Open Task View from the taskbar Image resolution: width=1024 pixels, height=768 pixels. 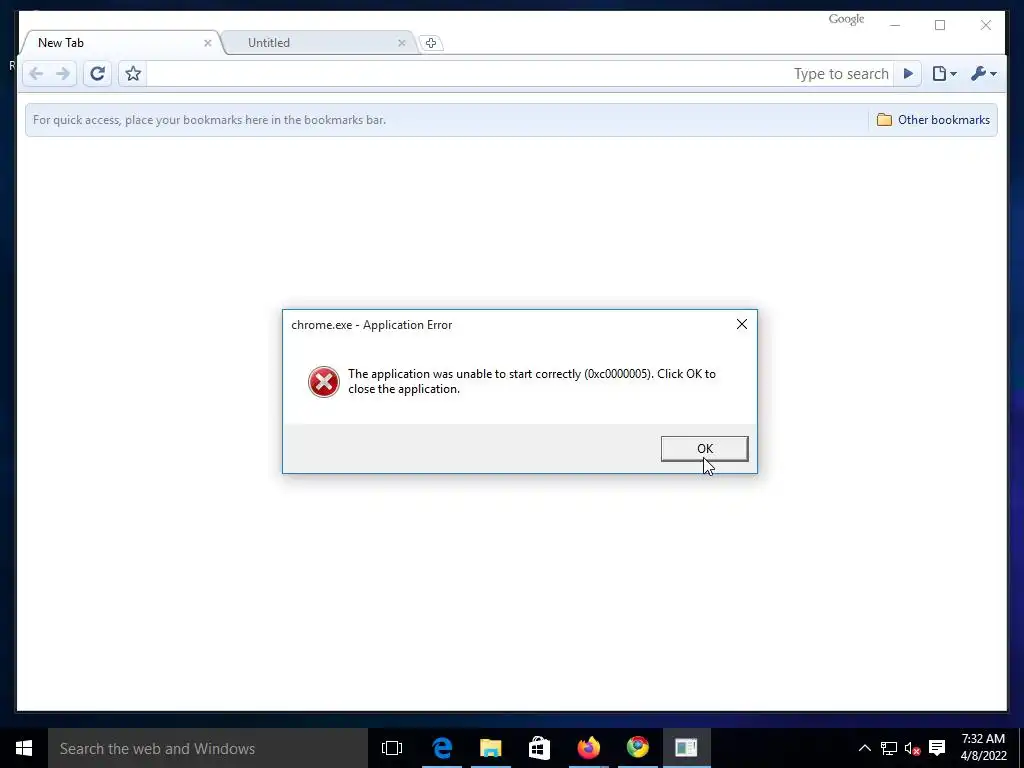(x=392, y=748)
